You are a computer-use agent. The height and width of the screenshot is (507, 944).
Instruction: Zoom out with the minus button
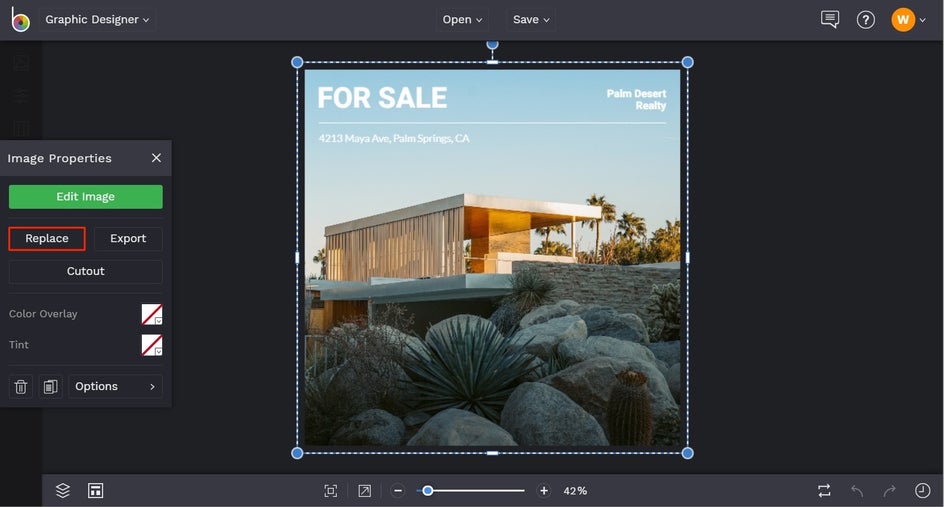point(397,491)
